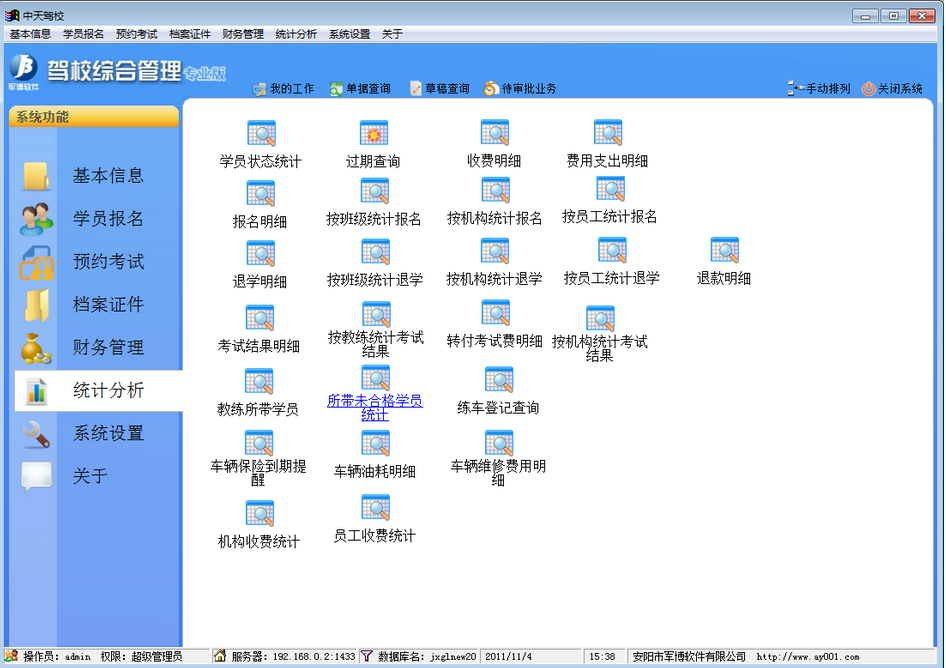Open 基本信息 menu in menu bar
This screenshot has height=668, width=946.
(x=30, y=34)
